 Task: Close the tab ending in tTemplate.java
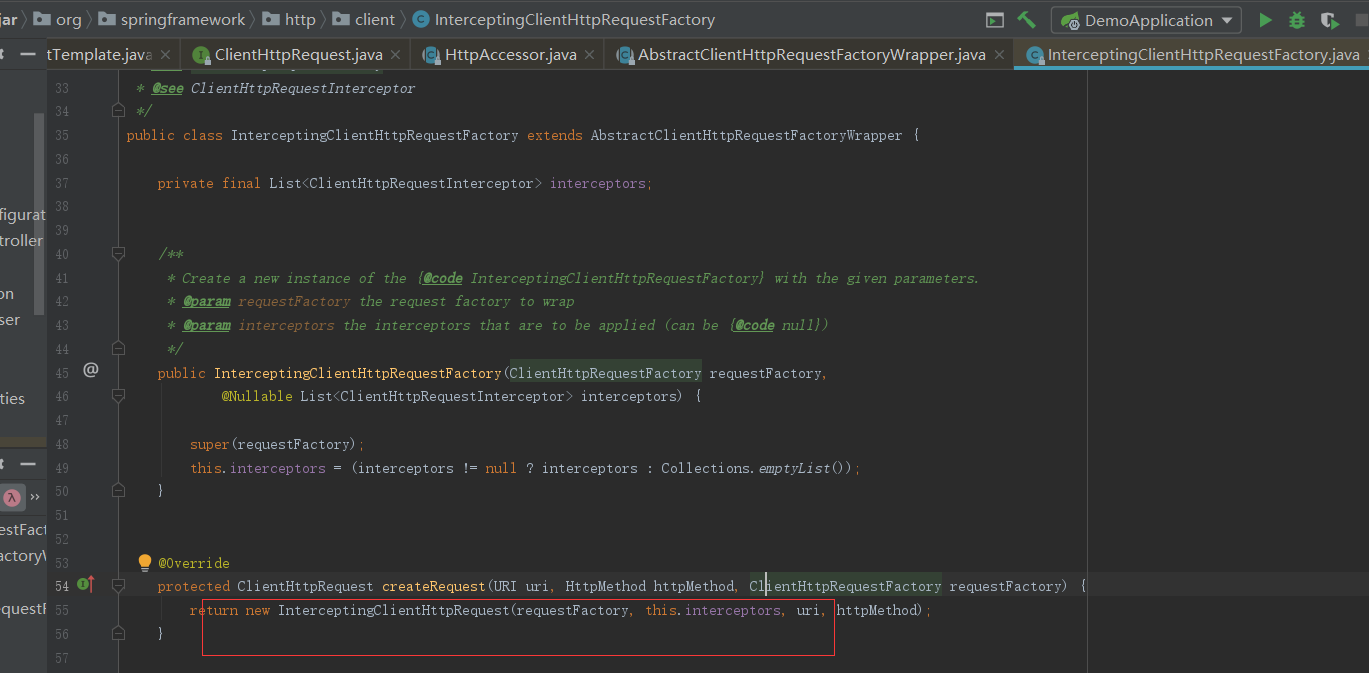pyautogui.click(x=165, y=55)
